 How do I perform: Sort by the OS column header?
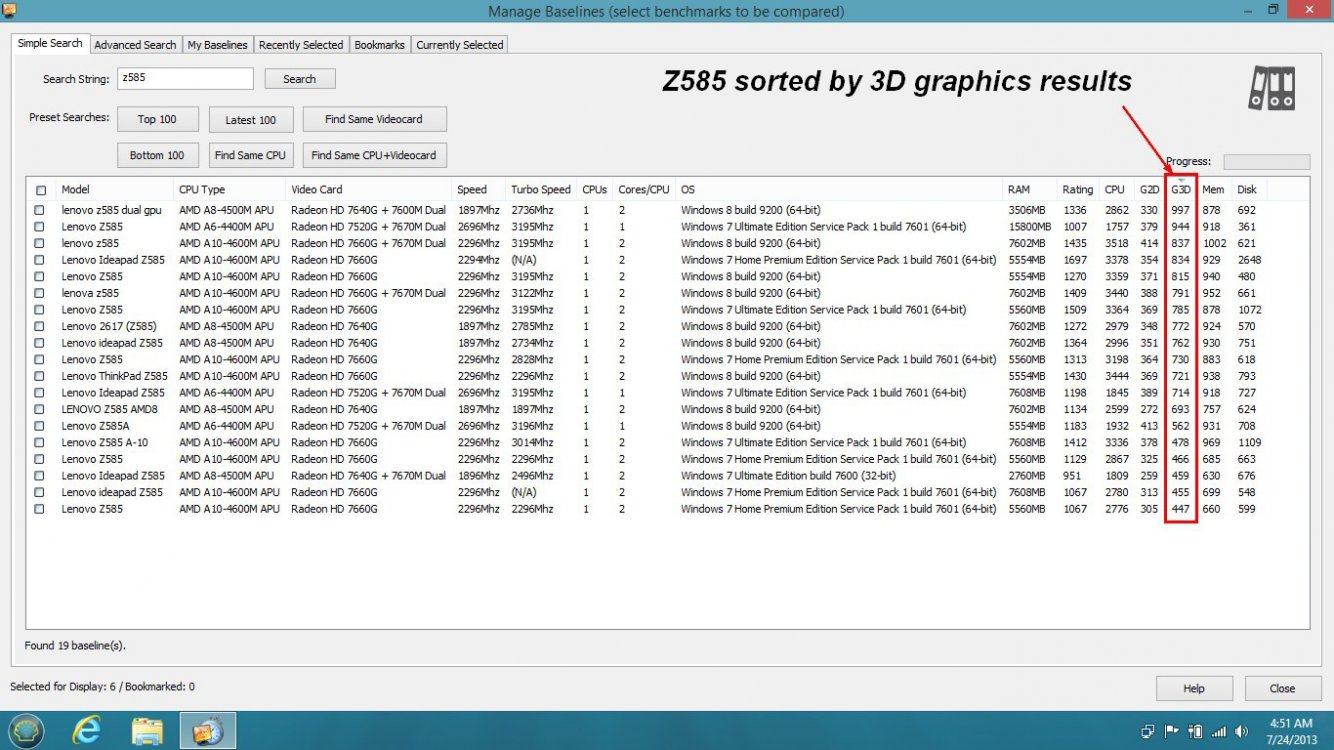point(839,190)
